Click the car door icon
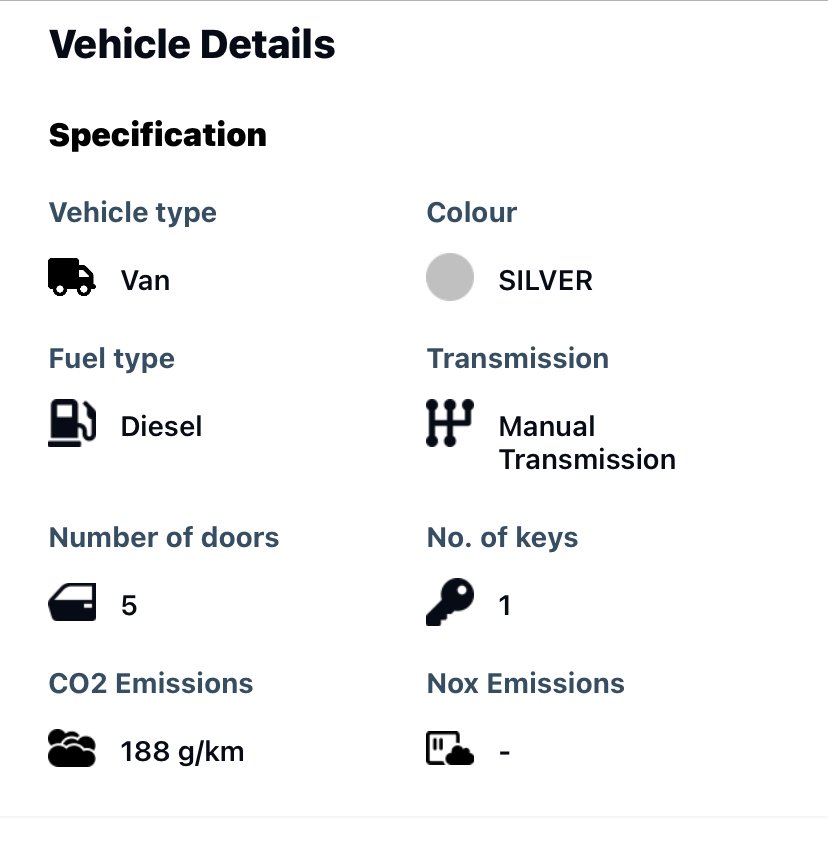Screen dimensions: 828x842 (x=72, y=603)
